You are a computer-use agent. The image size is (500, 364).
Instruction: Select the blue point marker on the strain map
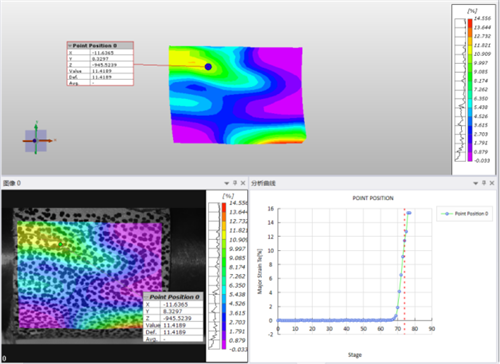tap(208, 67)
